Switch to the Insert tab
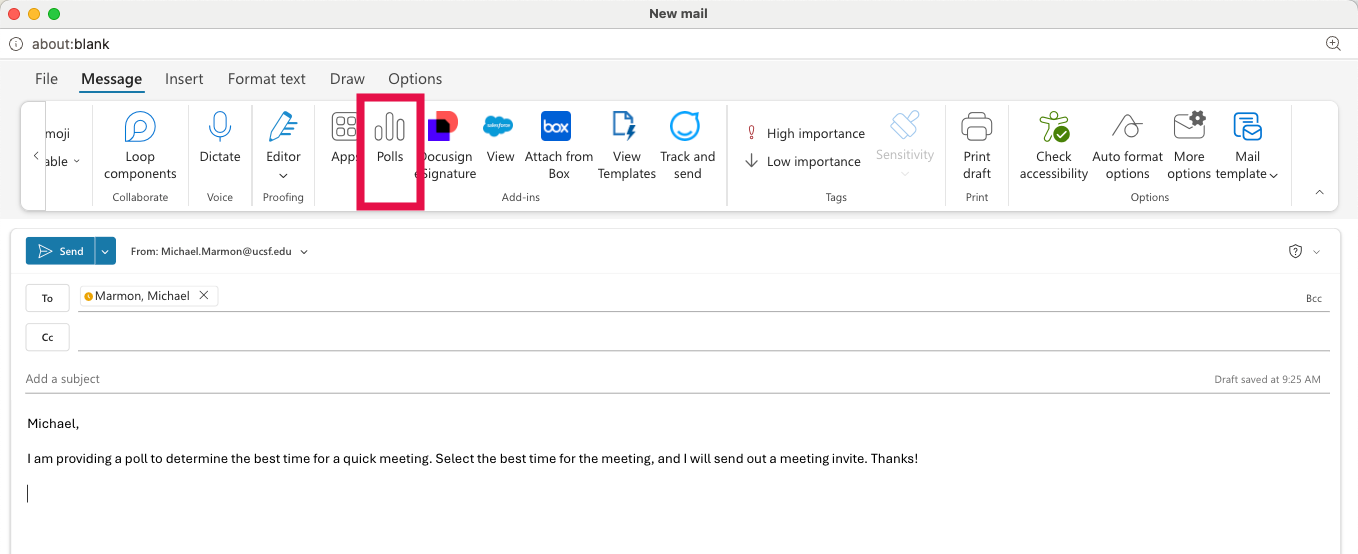 coord(184,79)
